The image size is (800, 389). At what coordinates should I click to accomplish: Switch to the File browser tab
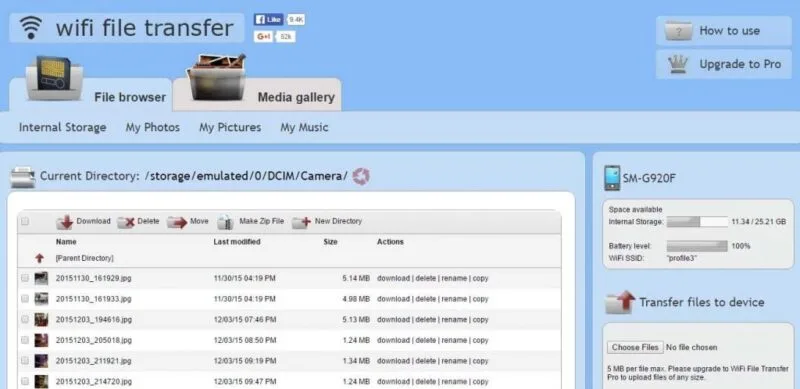91,94
